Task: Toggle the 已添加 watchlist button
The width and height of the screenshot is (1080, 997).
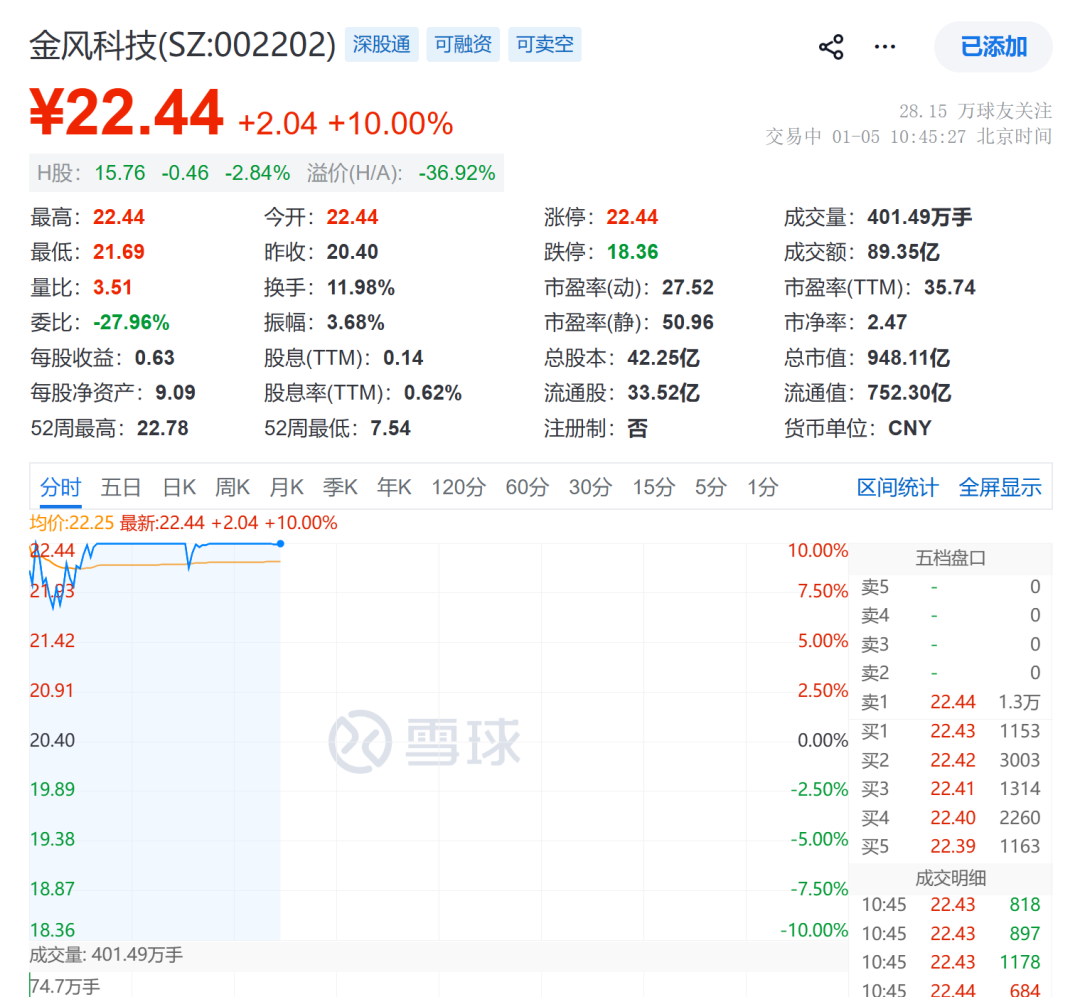Action: tap(993, 47)
